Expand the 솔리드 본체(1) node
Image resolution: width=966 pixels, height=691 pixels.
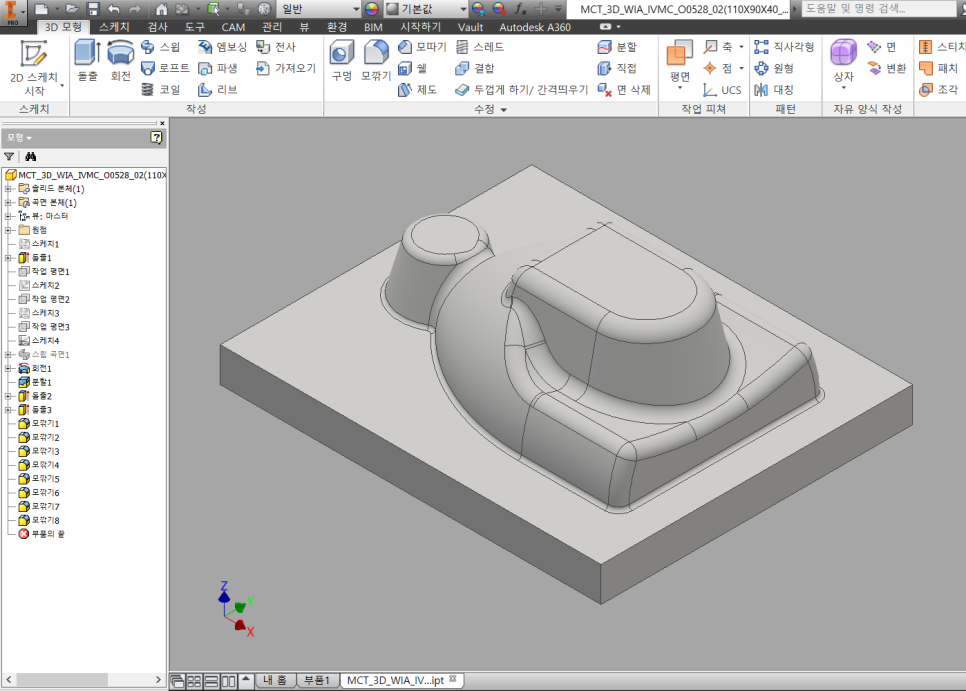pos(8,188)
